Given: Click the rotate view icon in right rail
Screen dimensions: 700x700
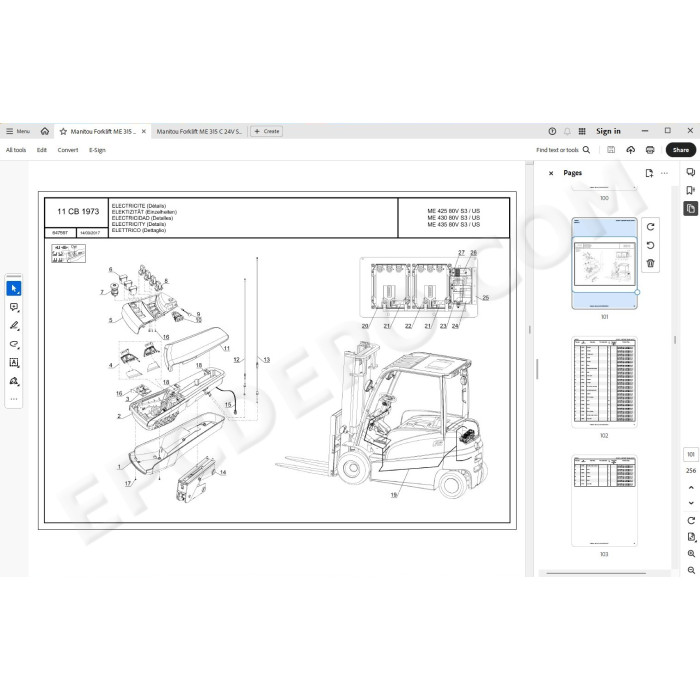Looking at the screenshot, I should click(x=691, y=521).
